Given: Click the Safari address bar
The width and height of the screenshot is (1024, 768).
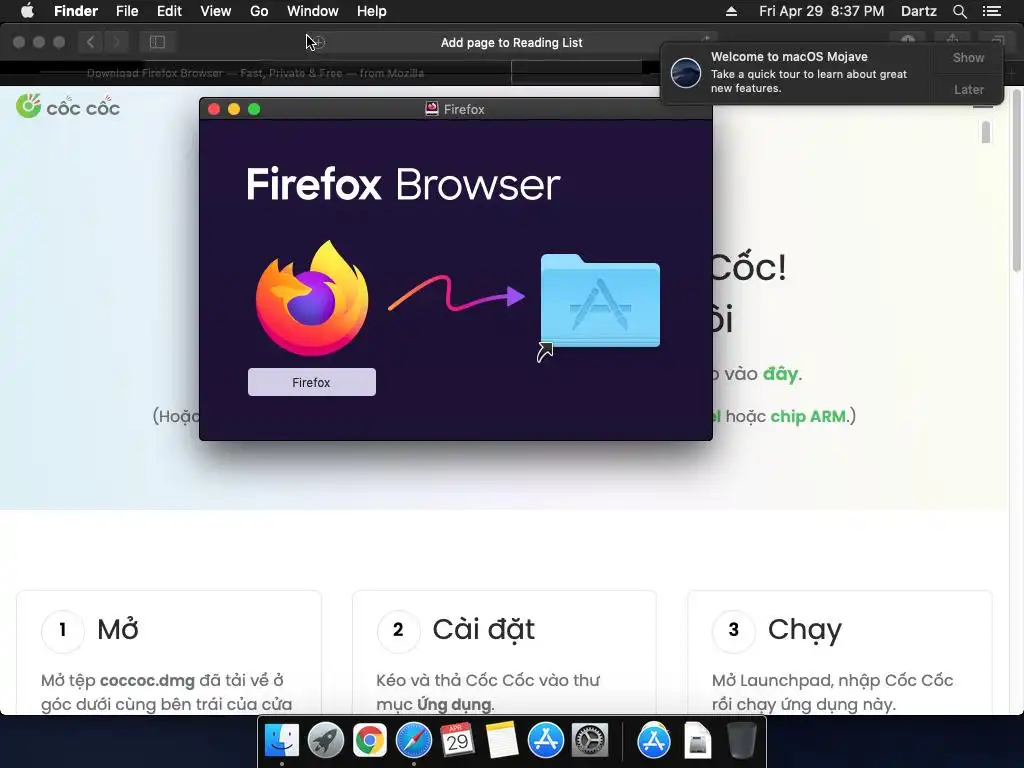Looking at the screenshot, I should click(x=511, y=42).
